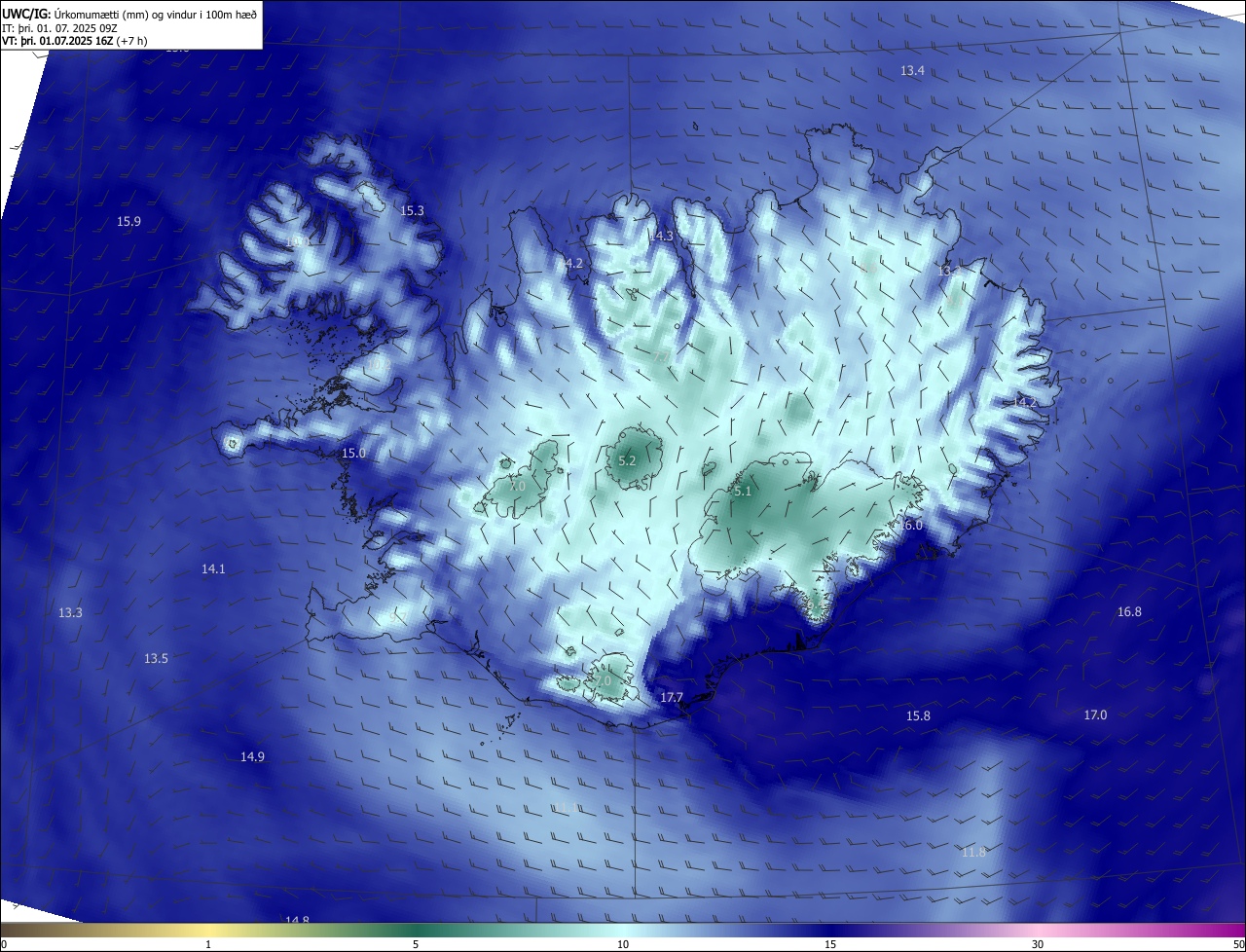Click the 15.3 value label
Viewport: 1246px width, 952px height.
point(412,211)
